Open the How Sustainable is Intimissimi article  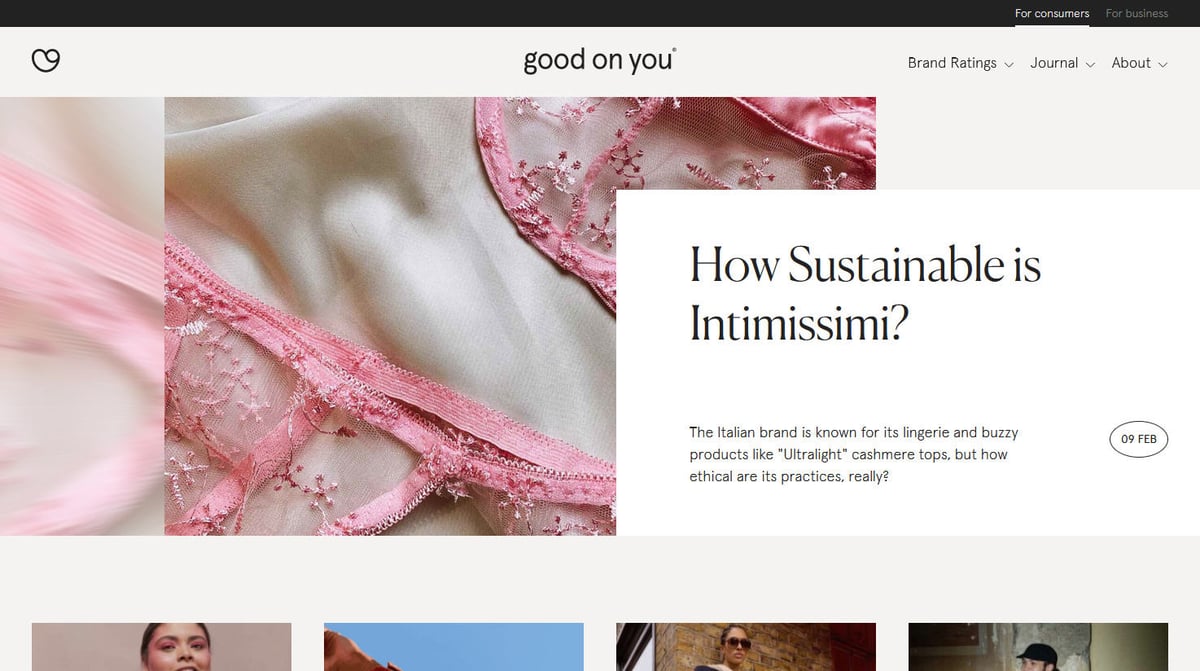[865, 293]
